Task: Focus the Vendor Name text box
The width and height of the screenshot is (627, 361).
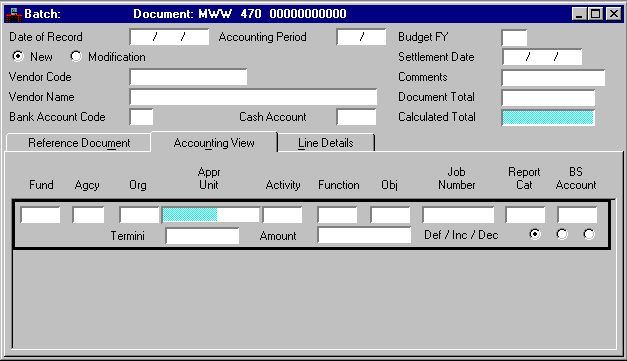Action: click(253, 97)
